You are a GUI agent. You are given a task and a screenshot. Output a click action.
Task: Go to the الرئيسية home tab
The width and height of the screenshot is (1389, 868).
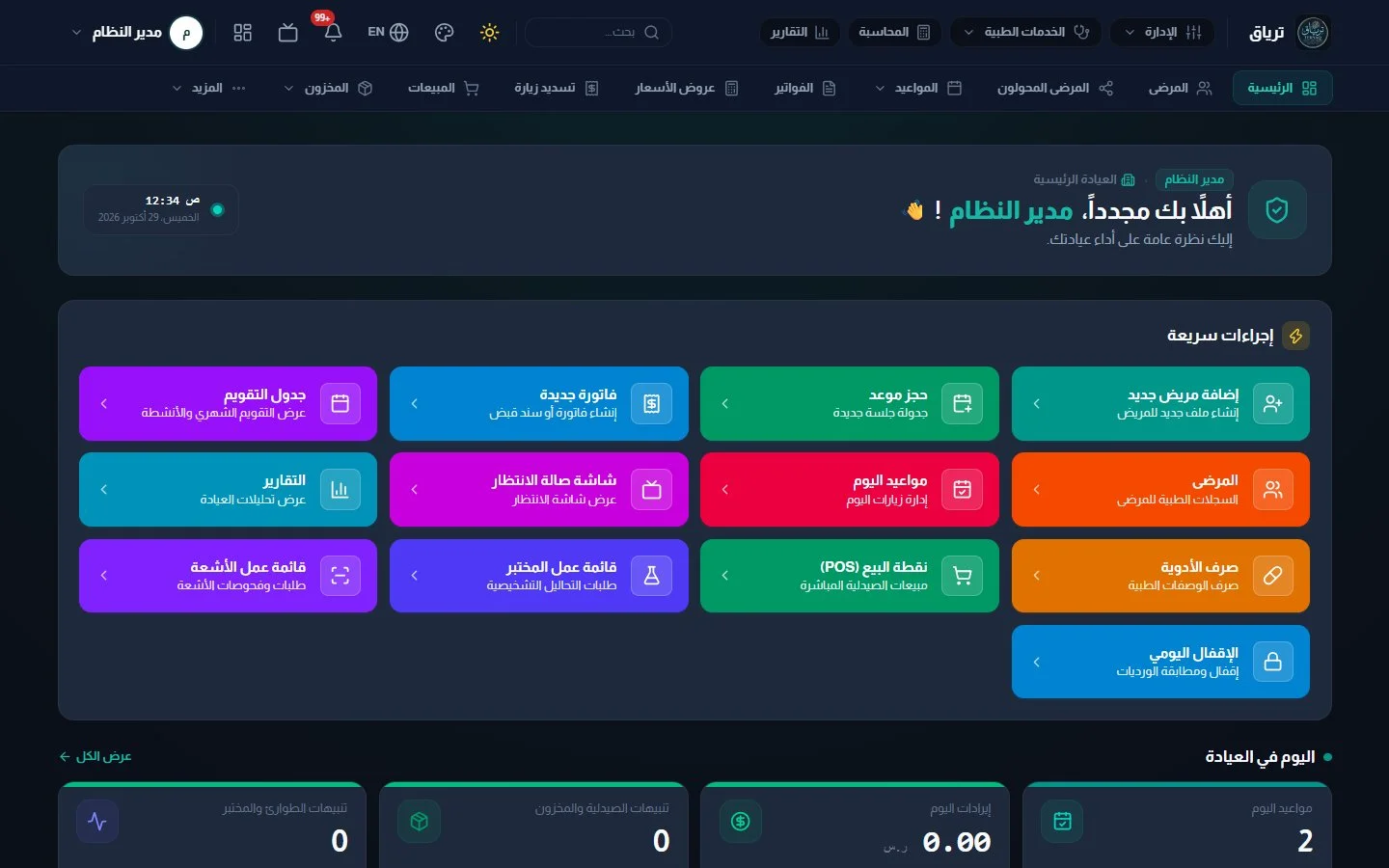(1282, 88)
